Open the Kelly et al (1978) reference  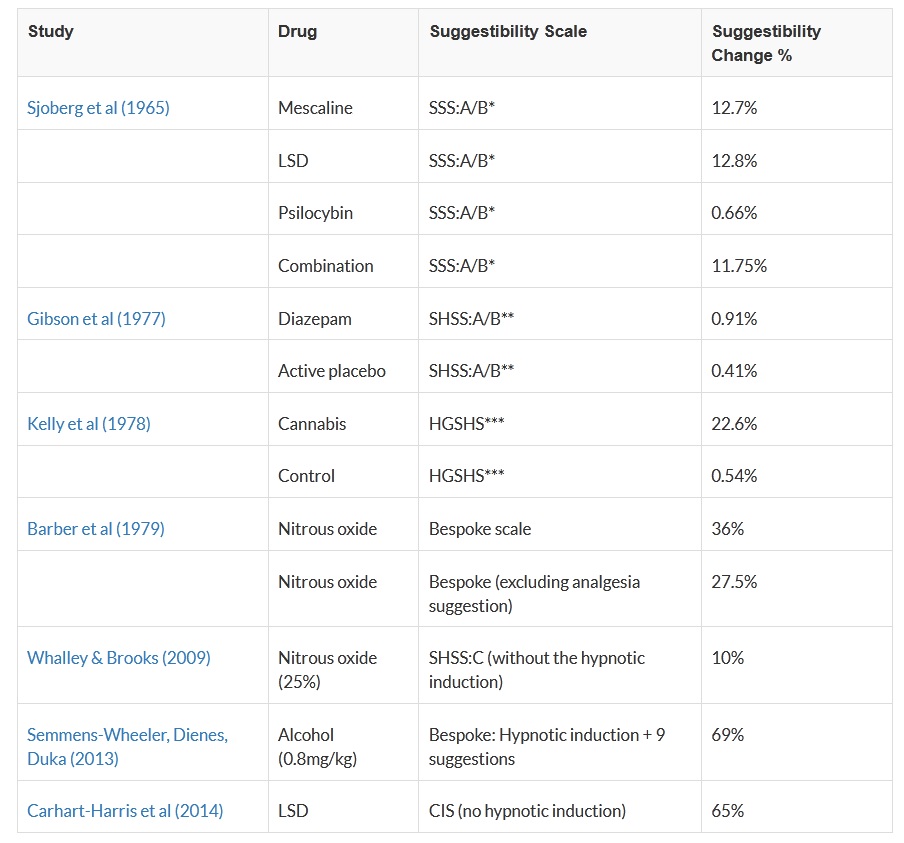pos(89,424)
